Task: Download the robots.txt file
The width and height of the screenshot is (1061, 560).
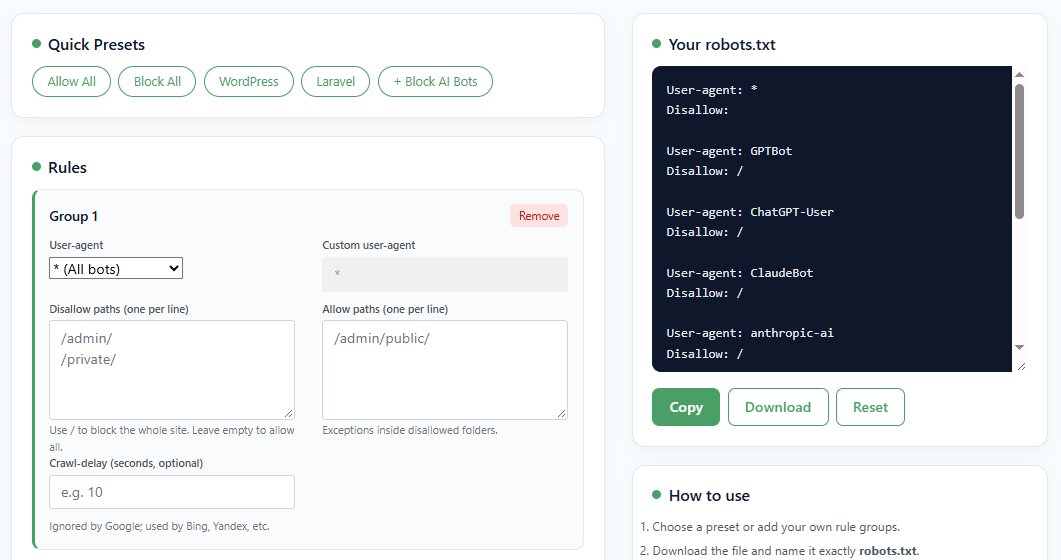Action: (777, 407)
